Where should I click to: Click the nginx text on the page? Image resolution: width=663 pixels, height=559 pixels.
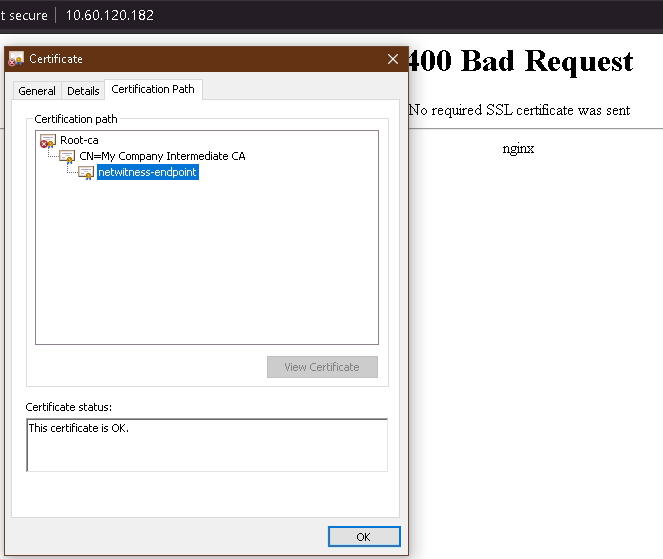tap(518, 148)
